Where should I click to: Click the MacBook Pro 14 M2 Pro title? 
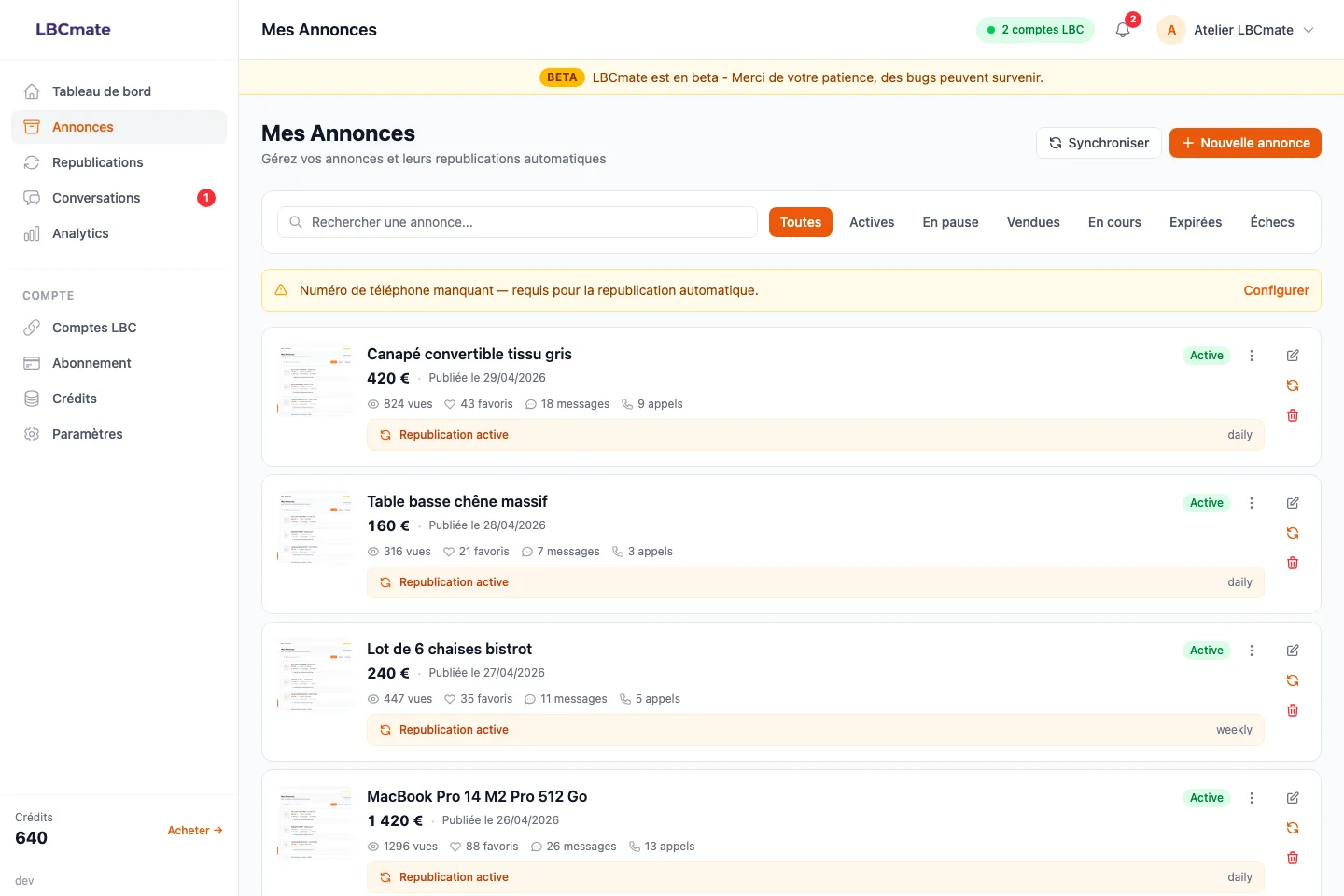477,796
